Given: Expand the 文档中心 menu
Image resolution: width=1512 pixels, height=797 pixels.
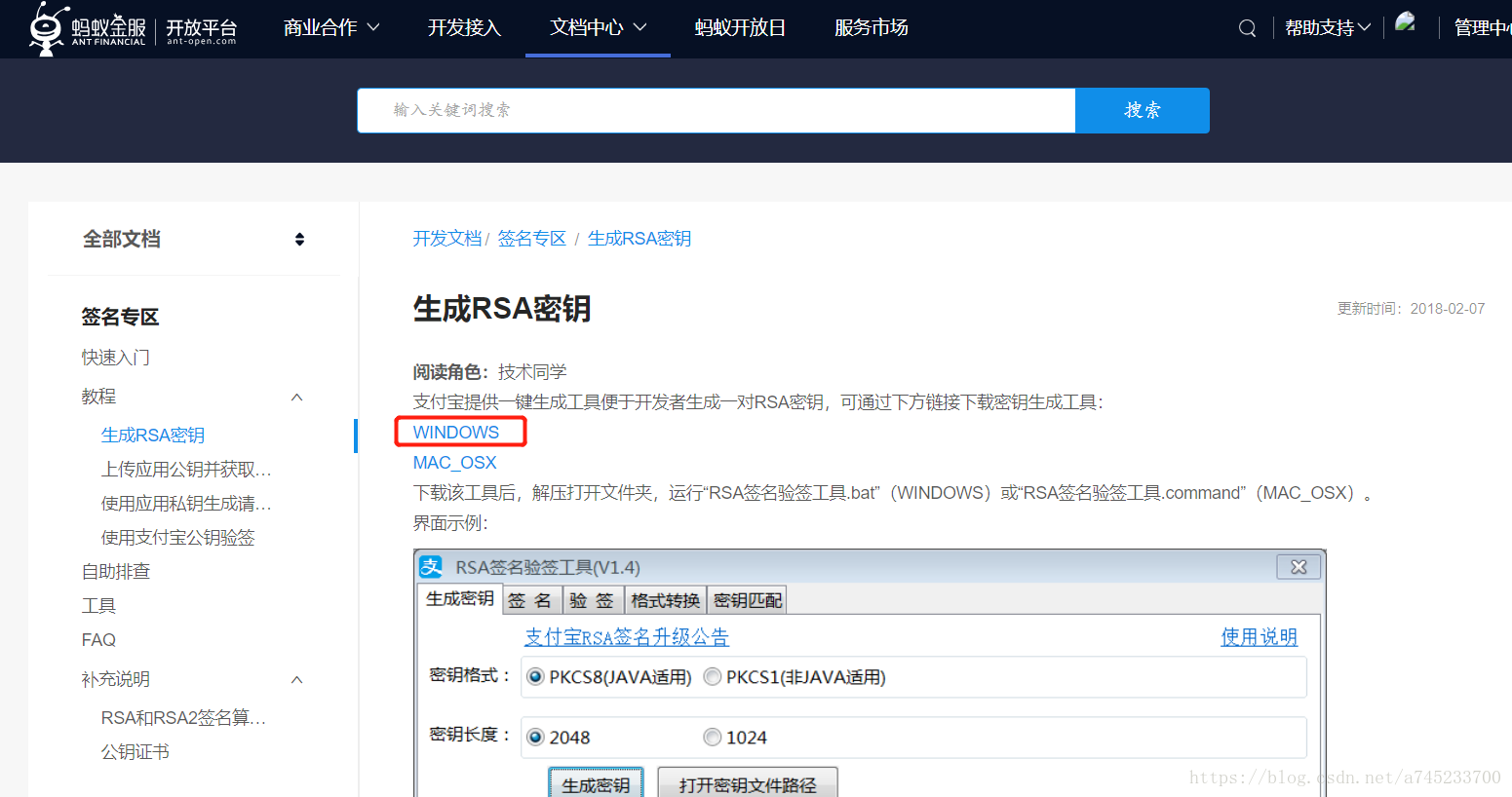Looking at the screenshot, I should (x=598, y=28).
